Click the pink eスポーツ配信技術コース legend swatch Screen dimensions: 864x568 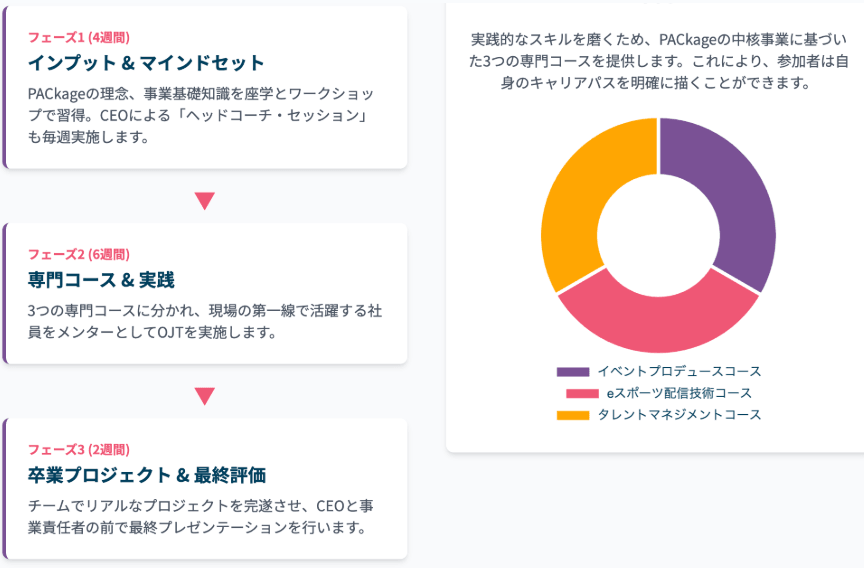(x=581, y=394)
